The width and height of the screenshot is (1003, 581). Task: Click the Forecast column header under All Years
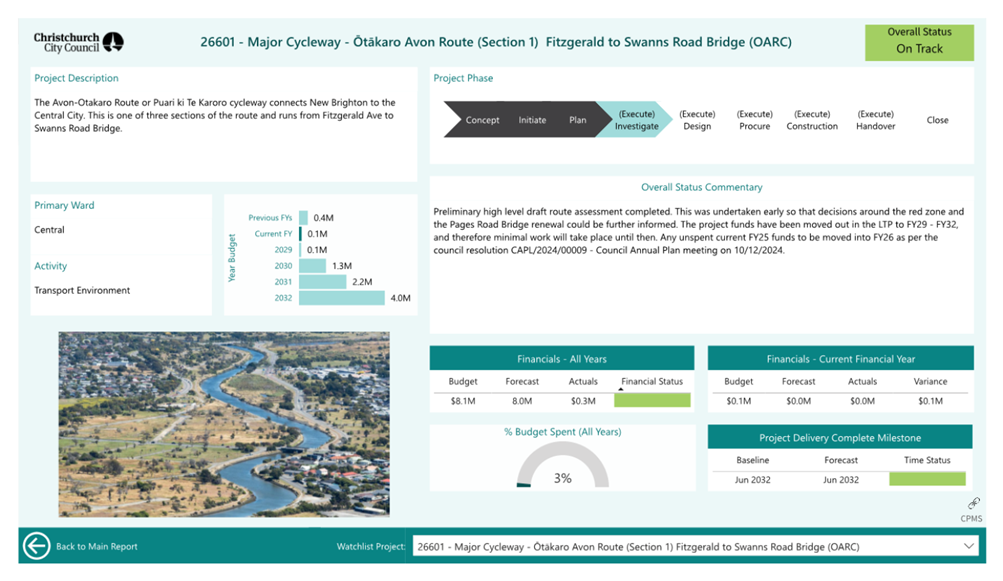click(x=522, y=381)
